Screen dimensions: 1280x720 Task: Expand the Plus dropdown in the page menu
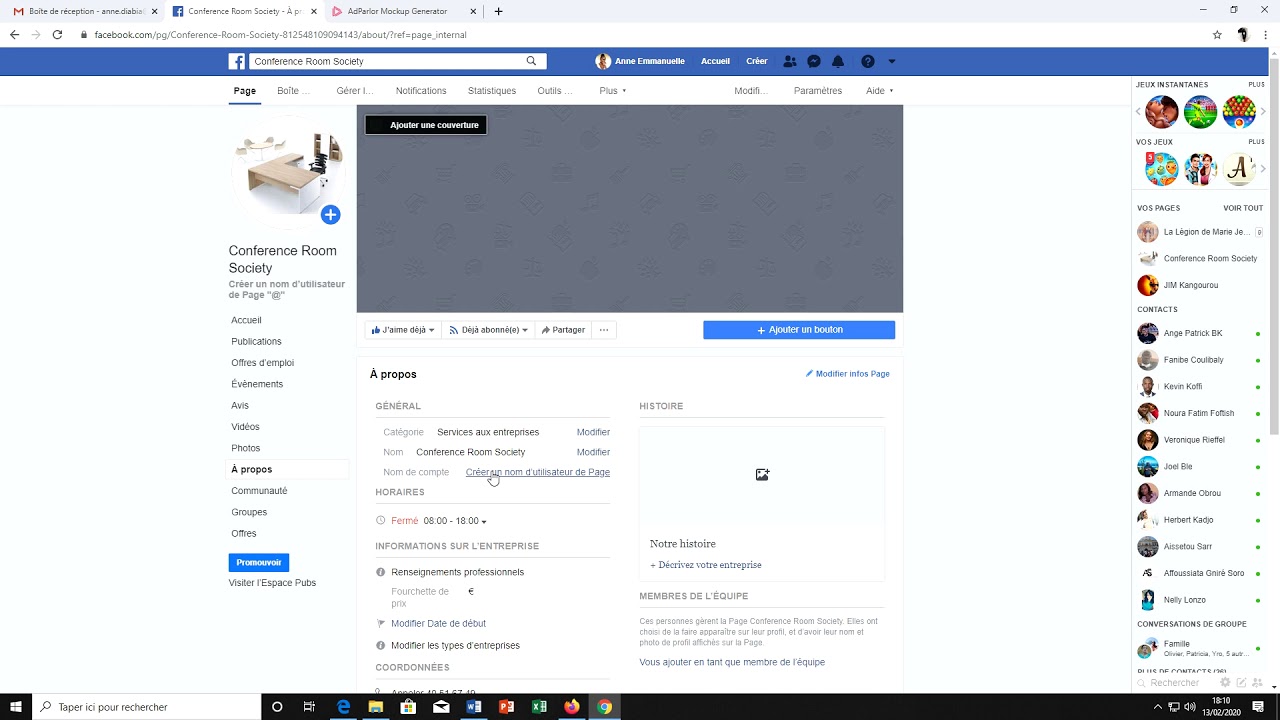point(613,91)
